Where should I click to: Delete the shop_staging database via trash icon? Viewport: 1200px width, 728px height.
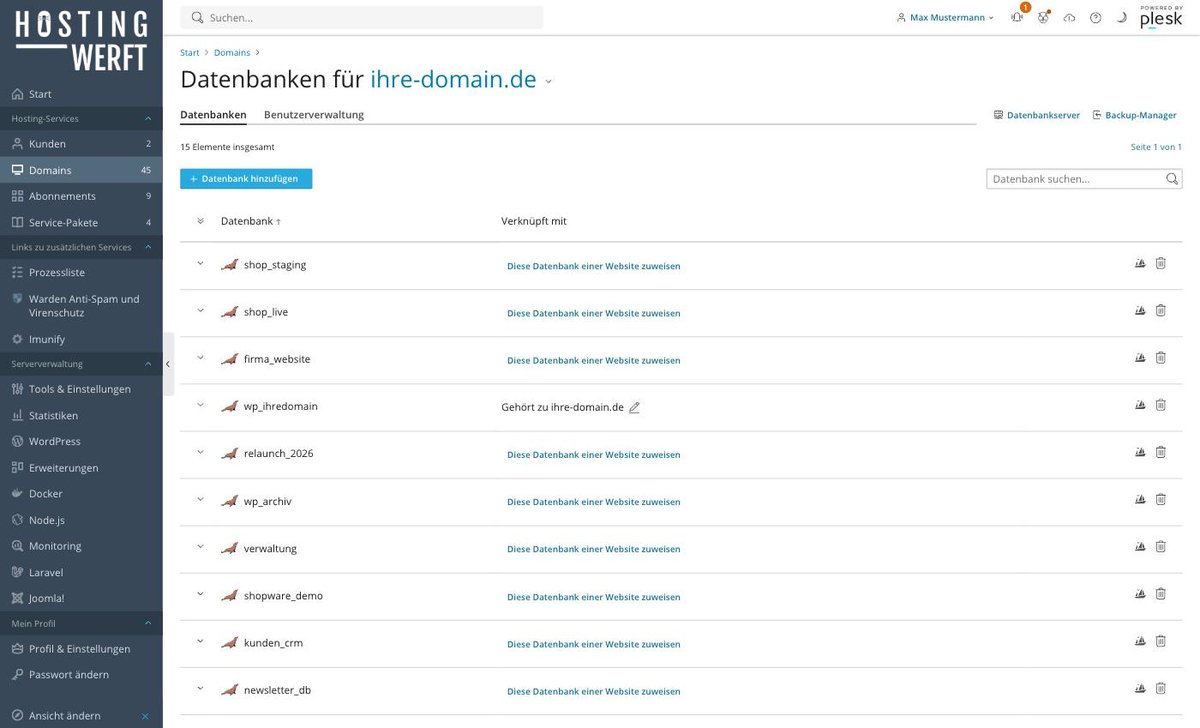tap(1161, 264)
